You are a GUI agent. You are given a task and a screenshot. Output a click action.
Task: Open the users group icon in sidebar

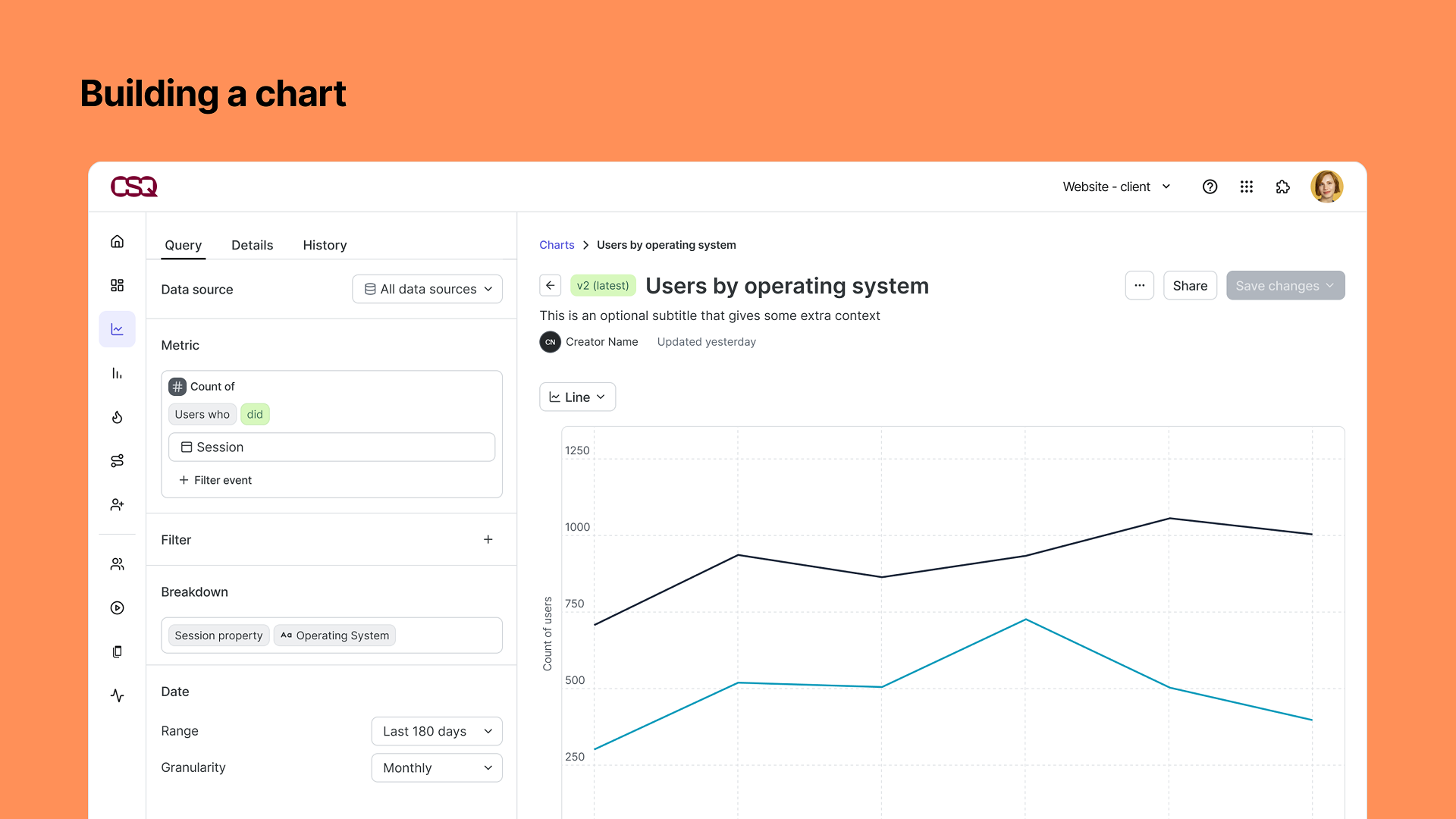(117, 564)
